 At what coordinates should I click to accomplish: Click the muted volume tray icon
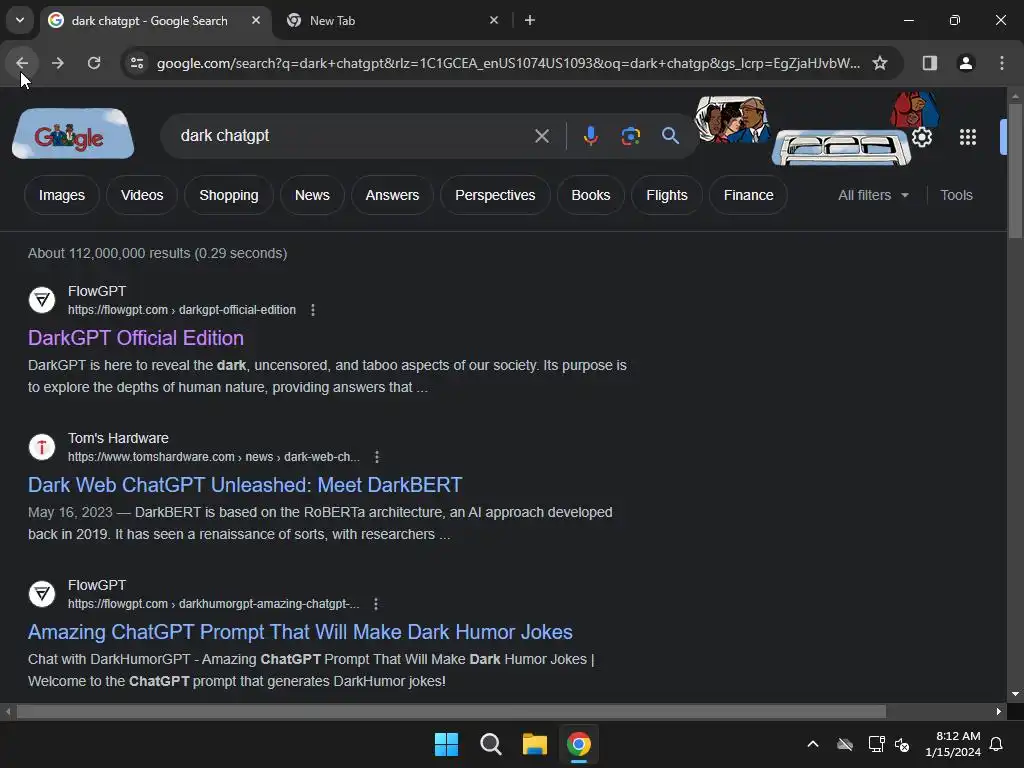point(902,744)
